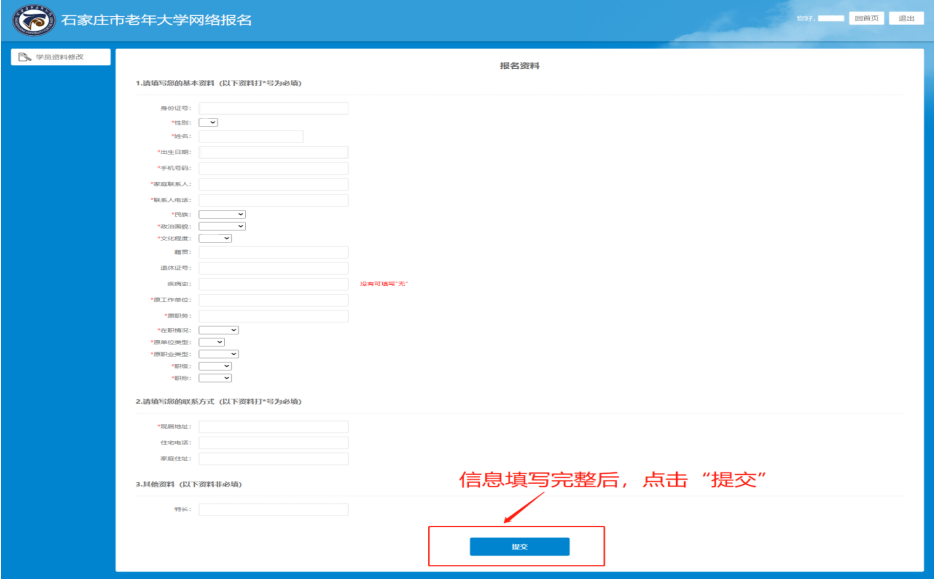935x580 pixels.
Task: Click the section 3 其他资料 heading
Action: click(188, 484)
